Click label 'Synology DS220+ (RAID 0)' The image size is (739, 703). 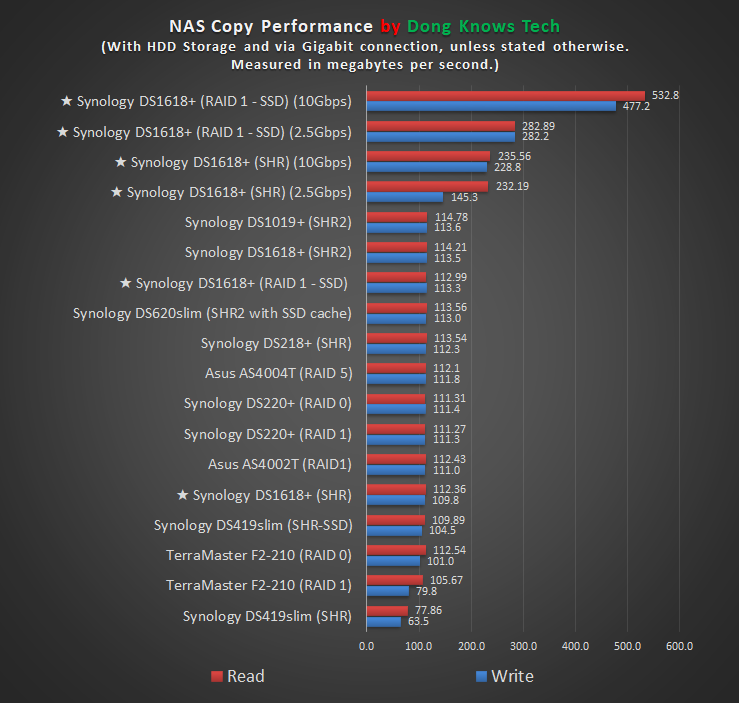[268, 403]
